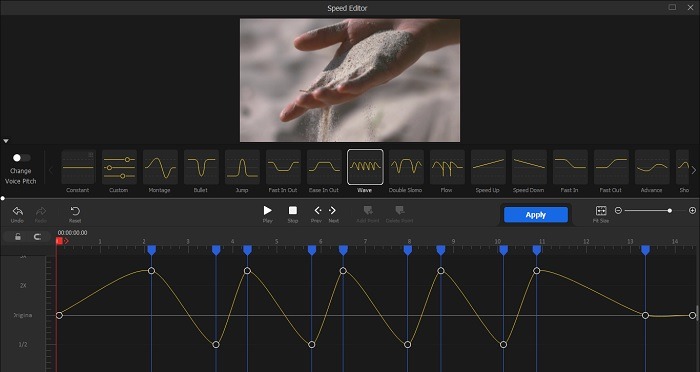Click the Redo icon
The image size is (700, 372).
(41, 211)
